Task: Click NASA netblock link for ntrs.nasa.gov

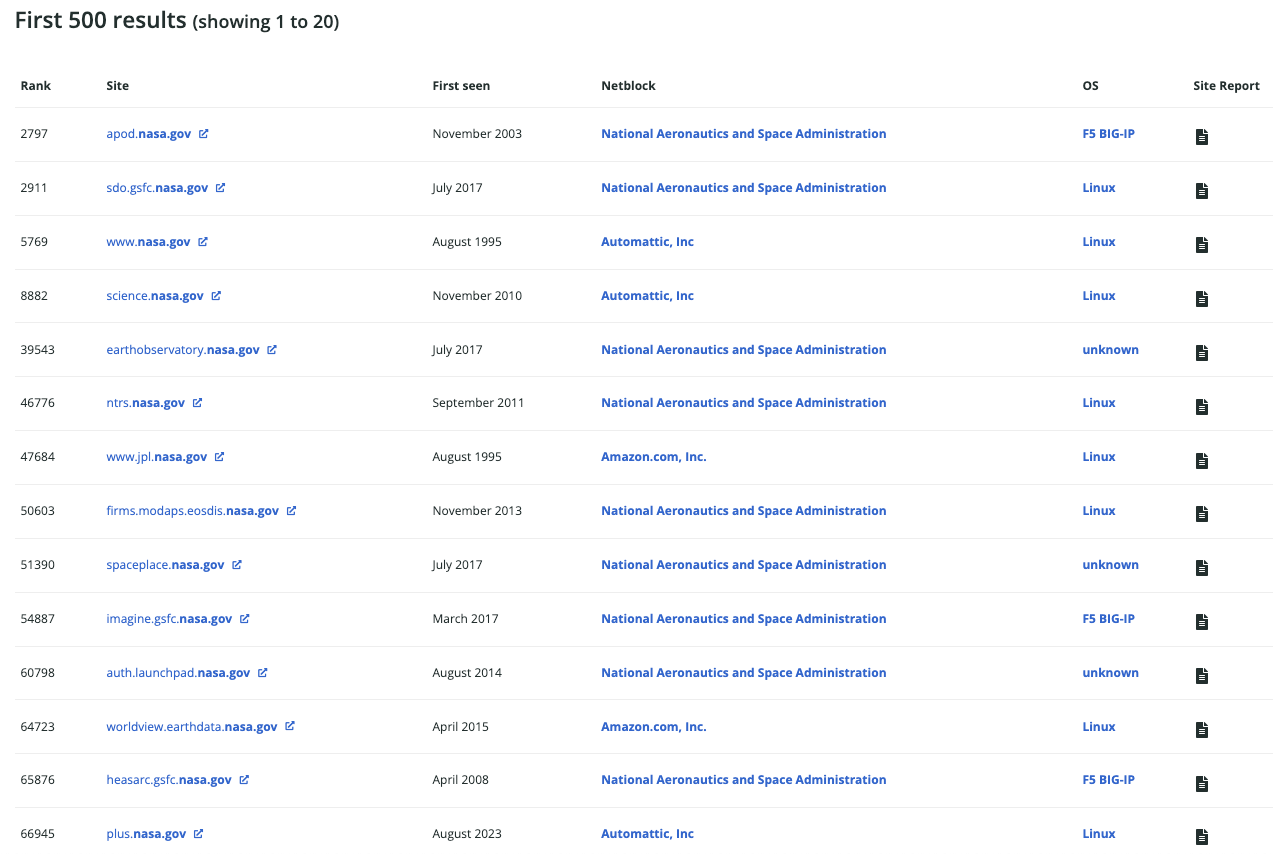Action: coord(743,403)
